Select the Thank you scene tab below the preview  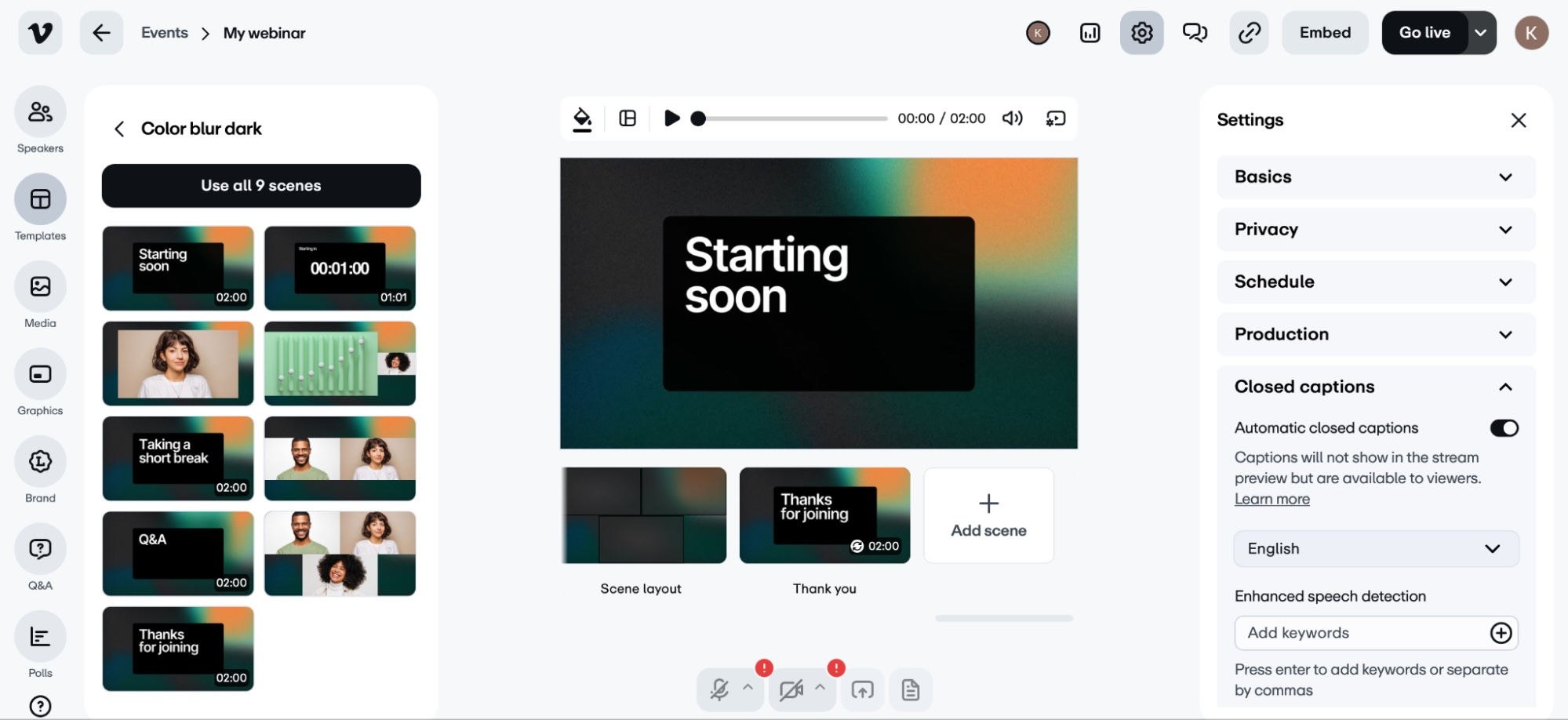[824, 515]
